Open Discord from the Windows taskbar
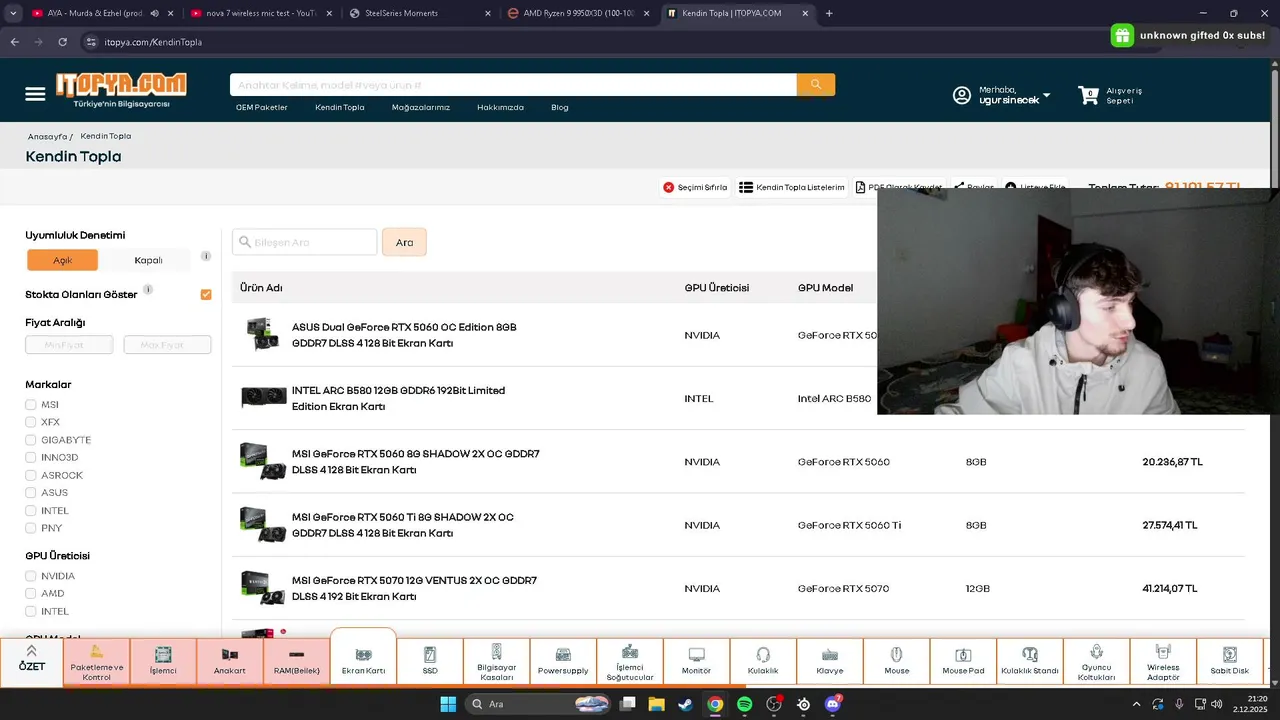 [832, 704]
